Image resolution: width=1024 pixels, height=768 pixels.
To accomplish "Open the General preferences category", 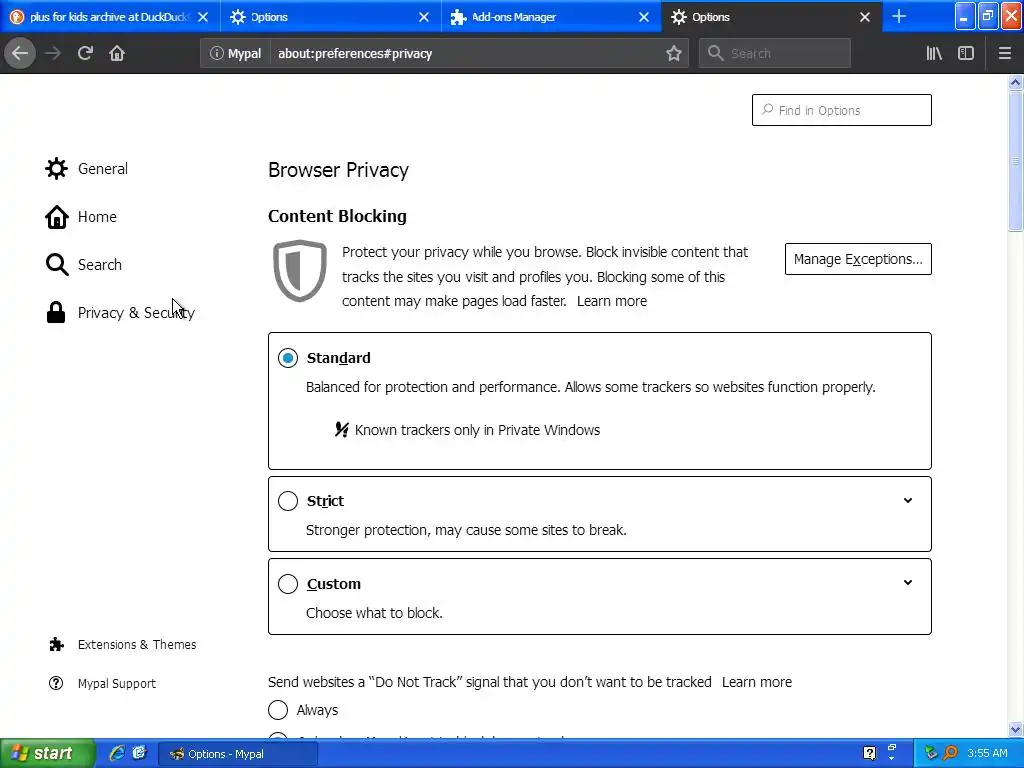I will (x=102, y=169).
